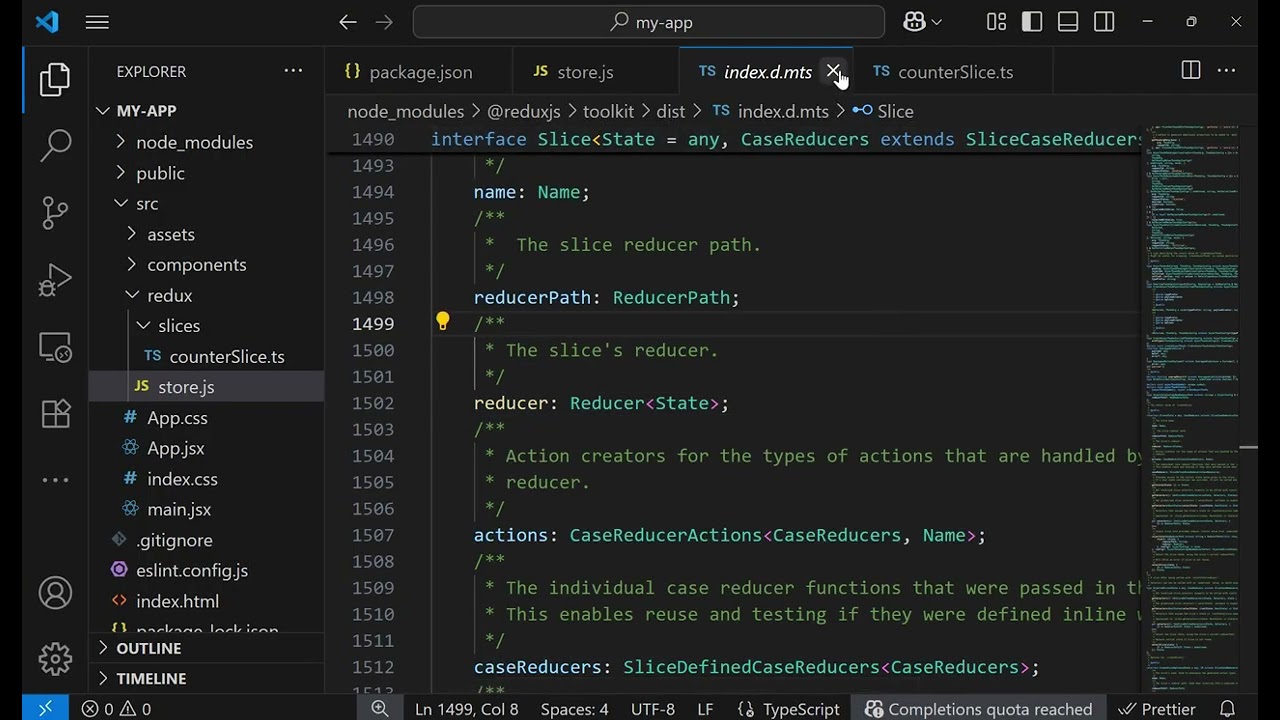The height and width of the screenshot is (720, 1280).
Task: Open Copilot dropdown arrow in title bar
Action: coord(937,22)
